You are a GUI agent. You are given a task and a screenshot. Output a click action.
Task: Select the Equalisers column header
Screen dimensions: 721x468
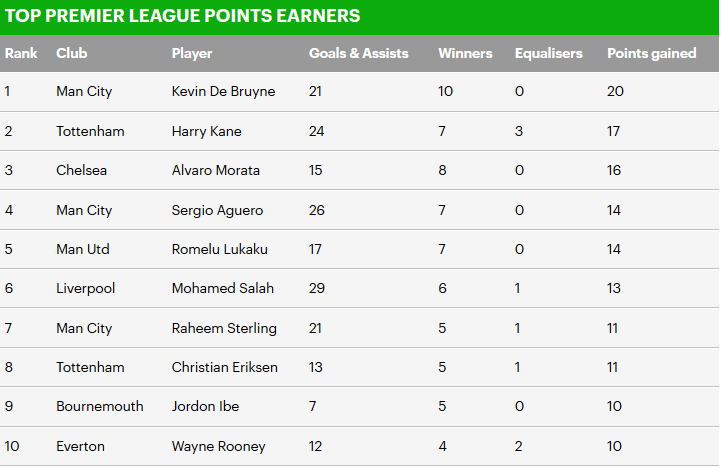click(x=548, y=53)
